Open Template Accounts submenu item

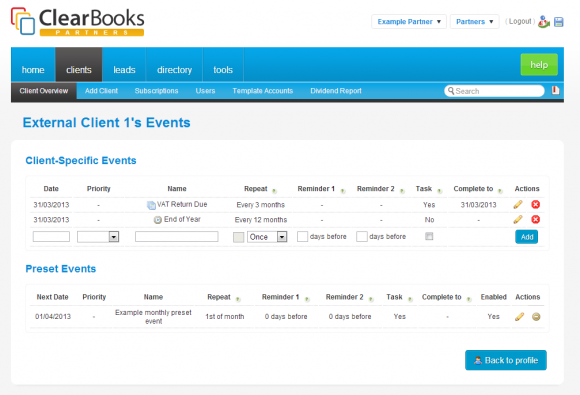[263, 91]
